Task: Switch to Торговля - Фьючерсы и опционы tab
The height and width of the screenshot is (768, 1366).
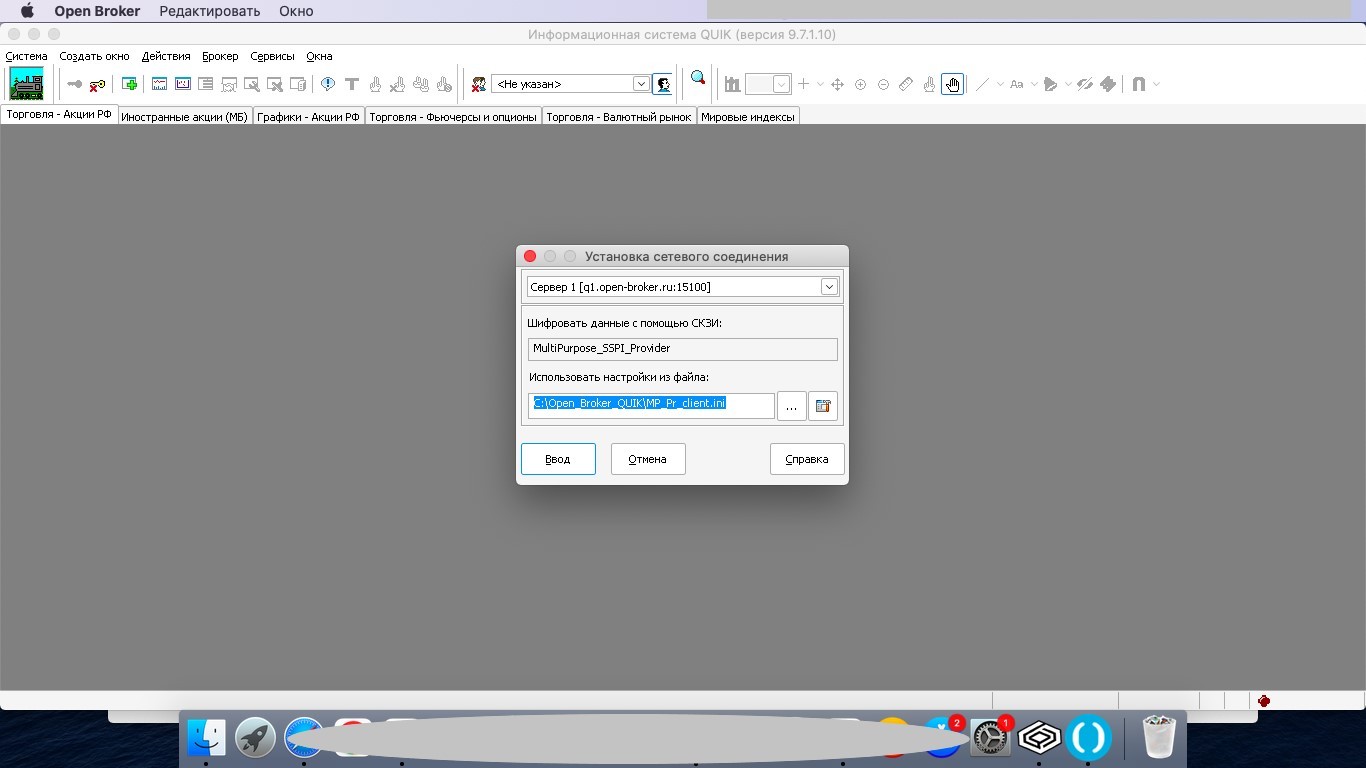Action: (453, 117)
